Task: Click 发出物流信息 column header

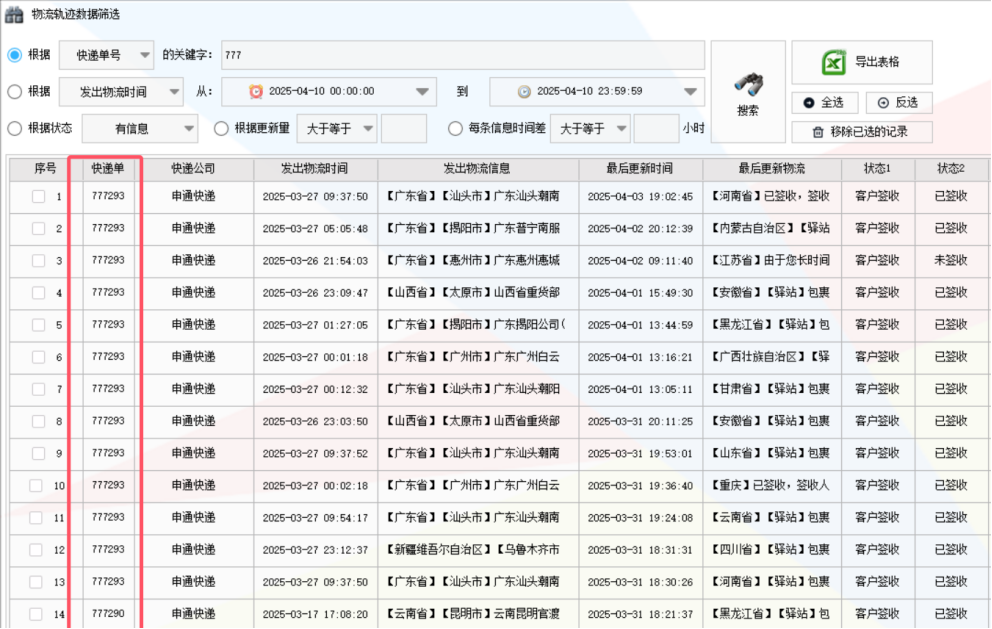Action: (x=476, y=168)
